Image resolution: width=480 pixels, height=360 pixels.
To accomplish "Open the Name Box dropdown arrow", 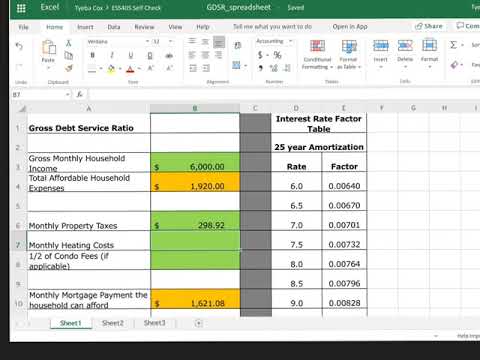I will pyautogui.click(x=67, y=95).
